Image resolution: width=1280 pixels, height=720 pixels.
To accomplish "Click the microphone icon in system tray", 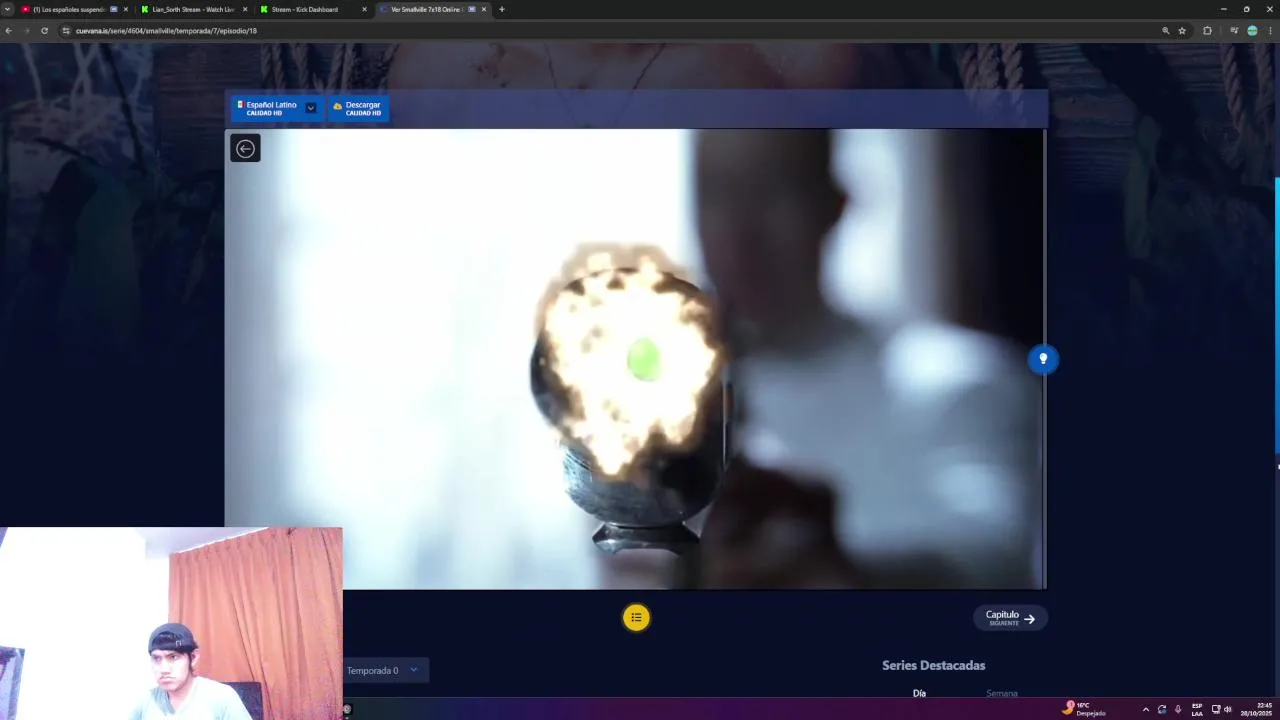I will point(1178,709).
